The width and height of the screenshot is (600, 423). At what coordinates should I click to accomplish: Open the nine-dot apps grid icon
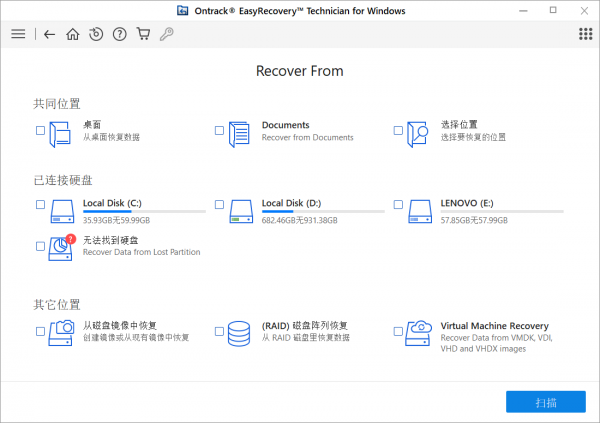585,34
